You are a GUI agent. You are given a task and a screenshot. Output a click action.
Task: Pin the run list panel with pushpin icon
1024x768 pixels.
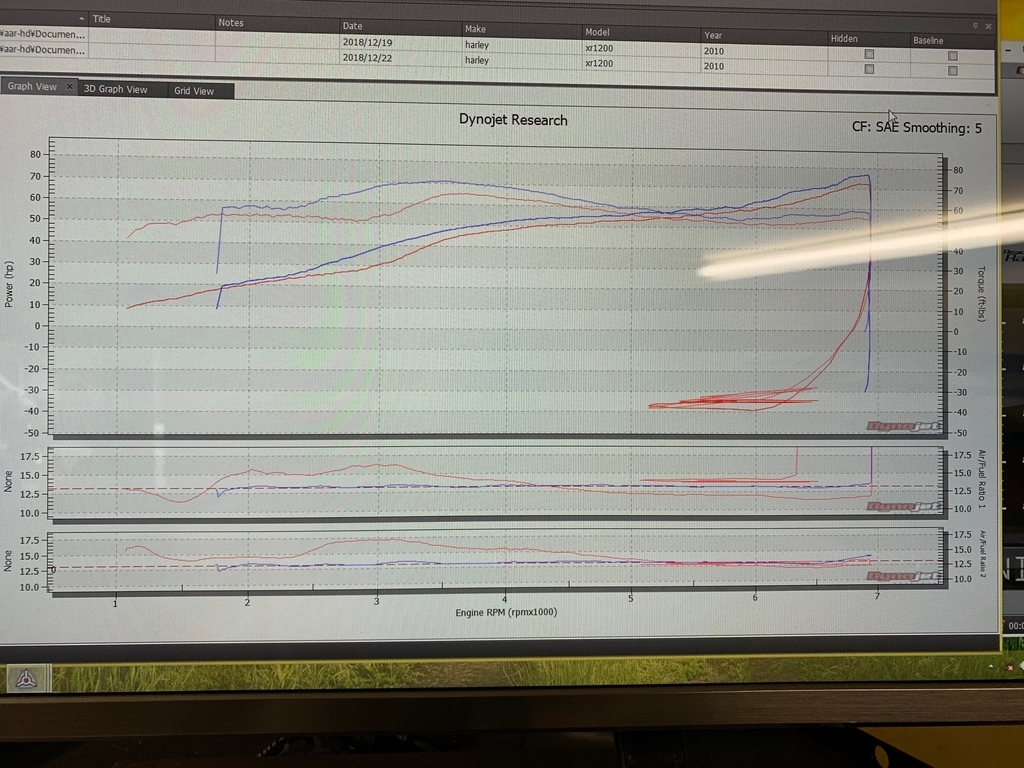[975, 25]
